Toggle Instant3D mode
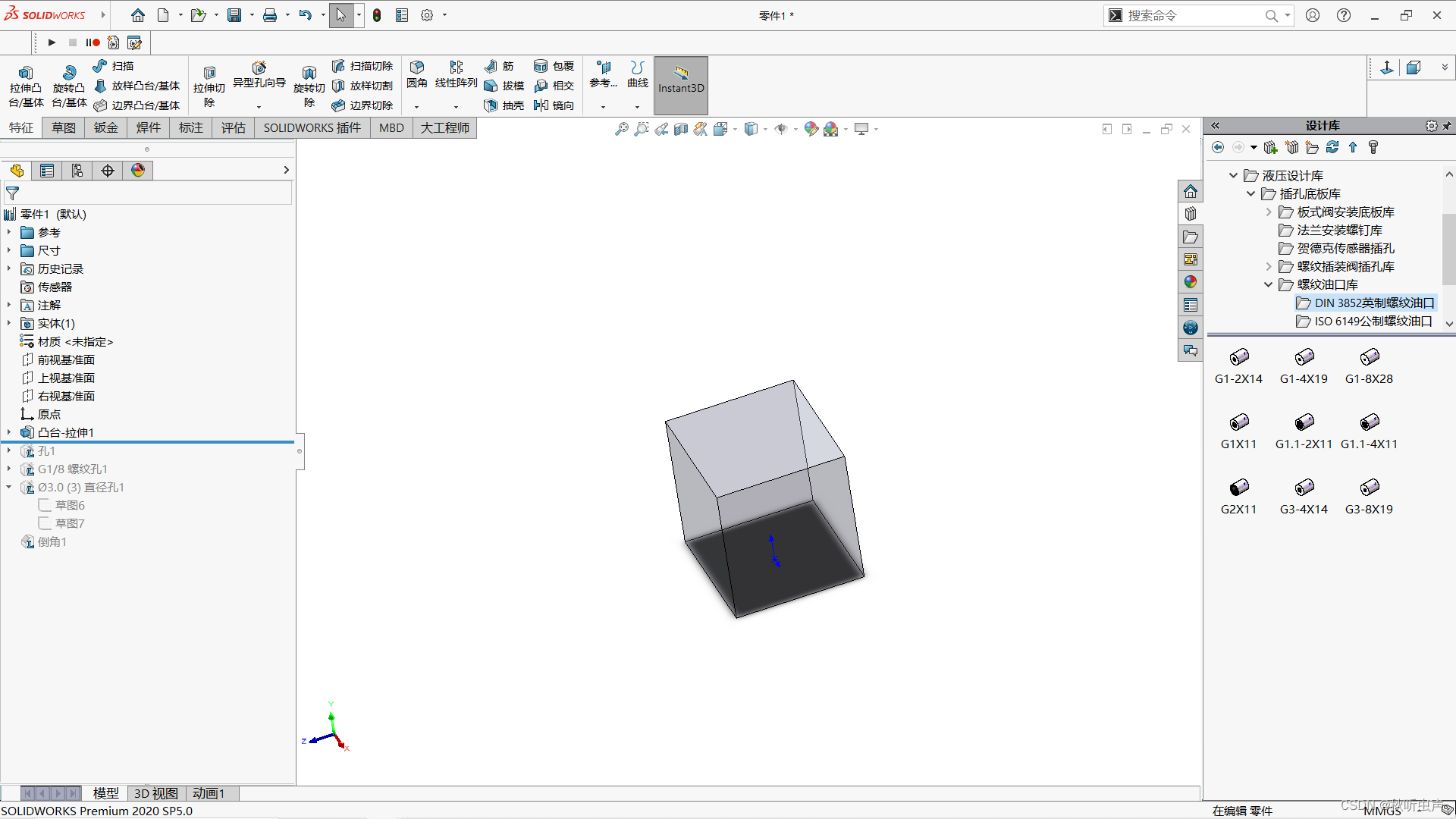 point(681,86)
